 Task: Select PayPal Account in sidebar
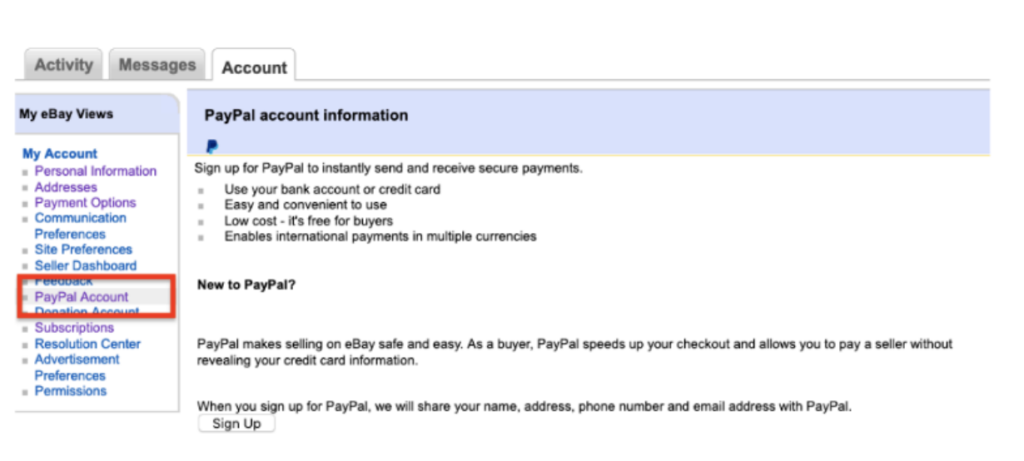[x=81, y=297]
